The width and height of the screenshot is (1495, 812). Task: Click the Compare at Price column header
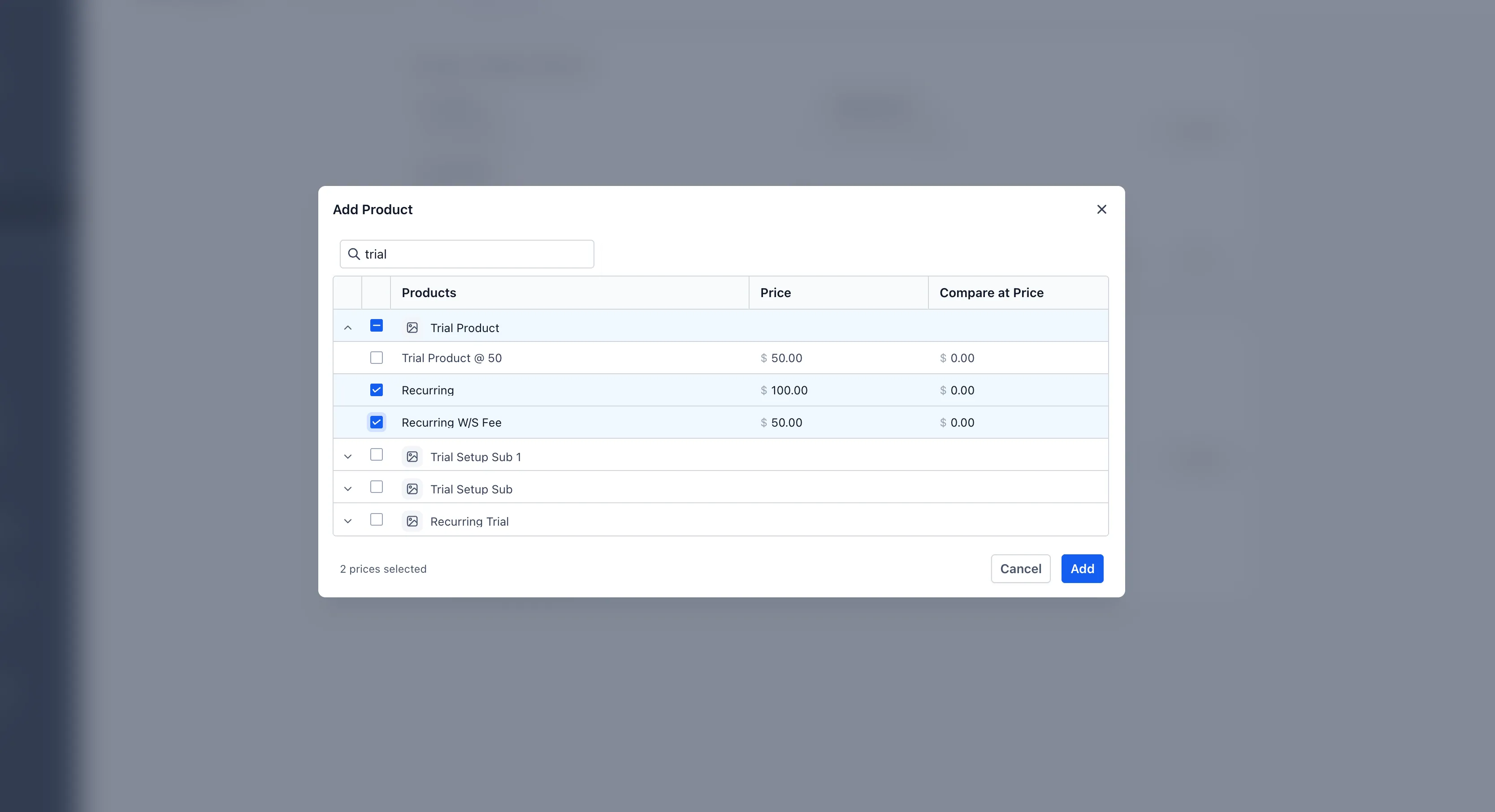[x=991, y=293]
